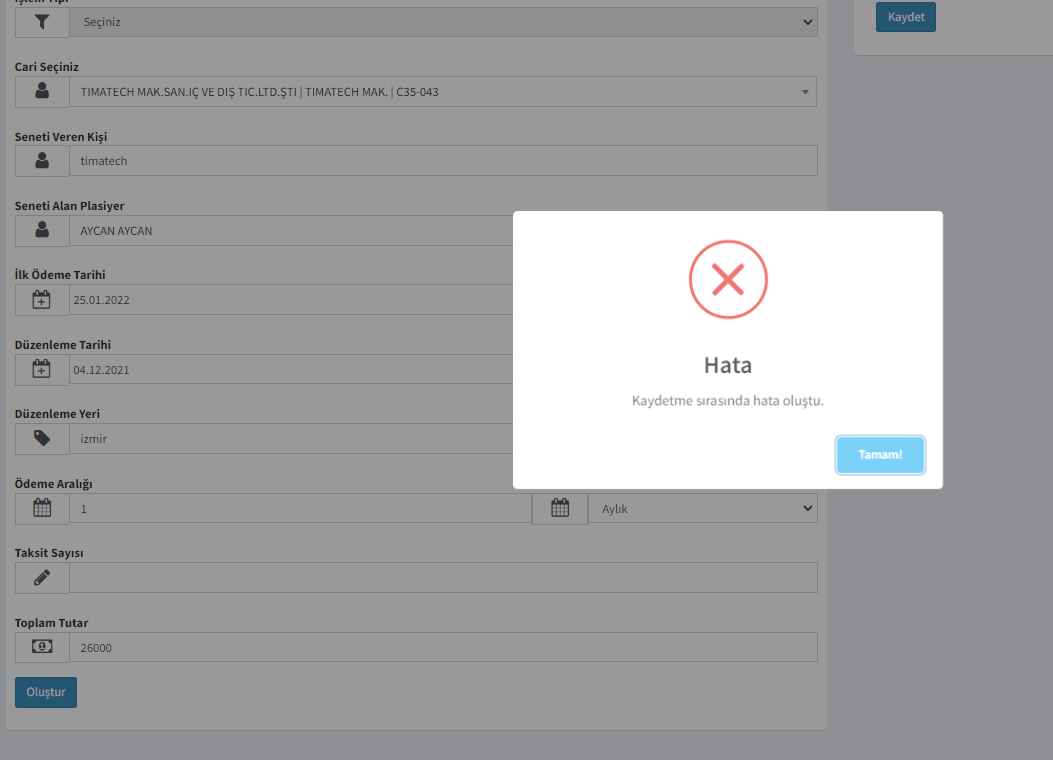The image size is (1053, 760).
Task: Click the Toplam Tutar field showing 26000
Action: [x=443, y=647]
